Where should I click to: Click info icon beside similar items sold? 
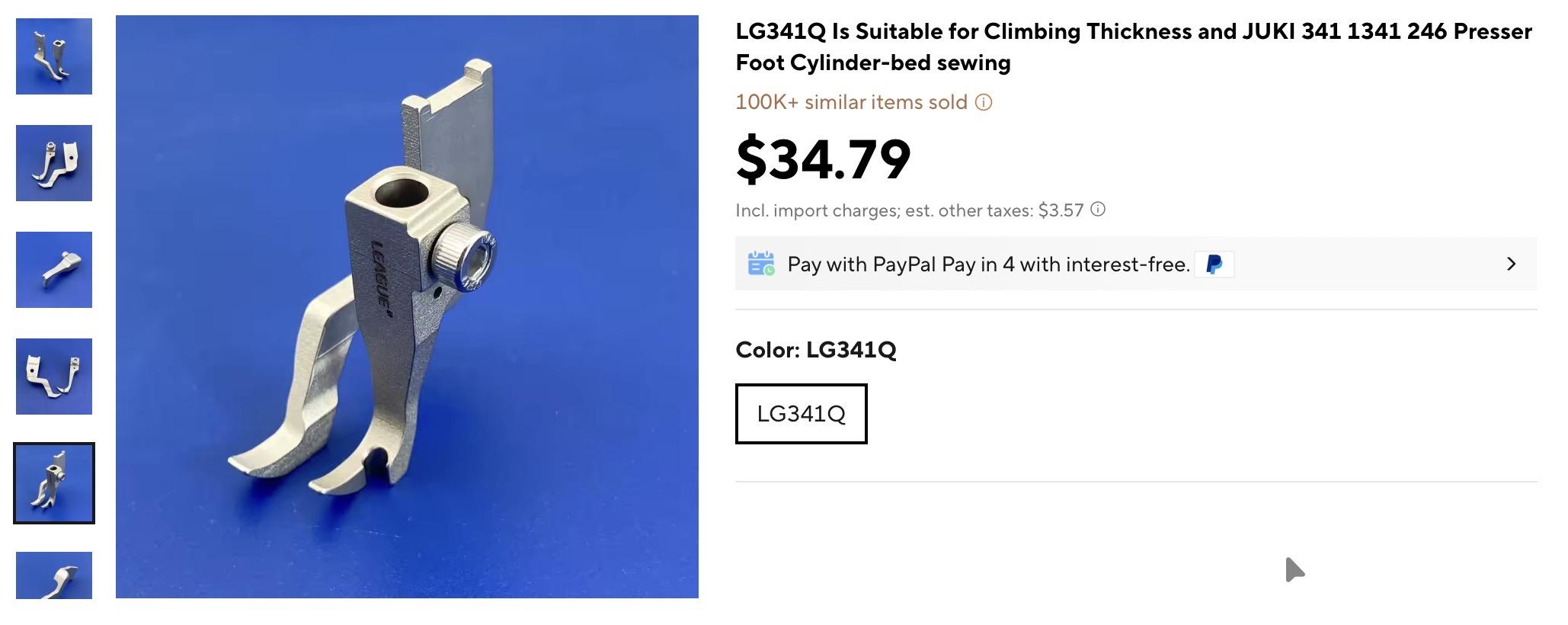984,102
